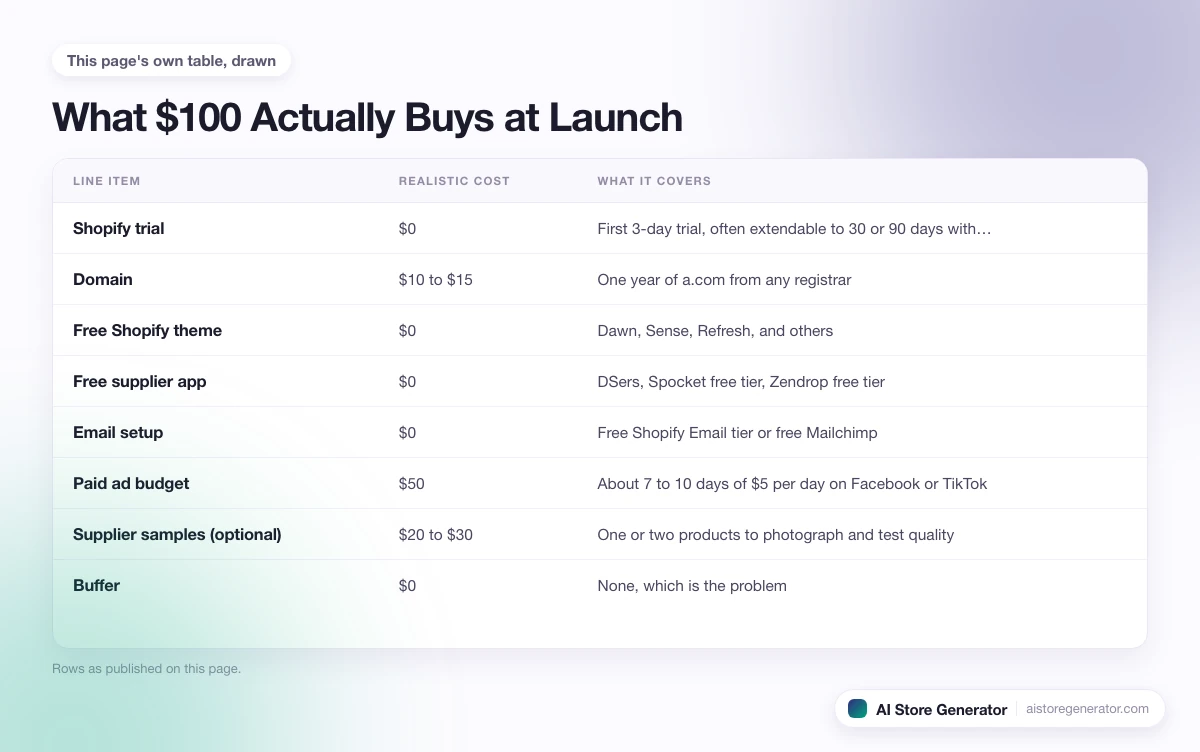This screenshot has width=1200, height=752.
Task: Click the AI Store Generator logo icon
Action: [x=857, y=708]
